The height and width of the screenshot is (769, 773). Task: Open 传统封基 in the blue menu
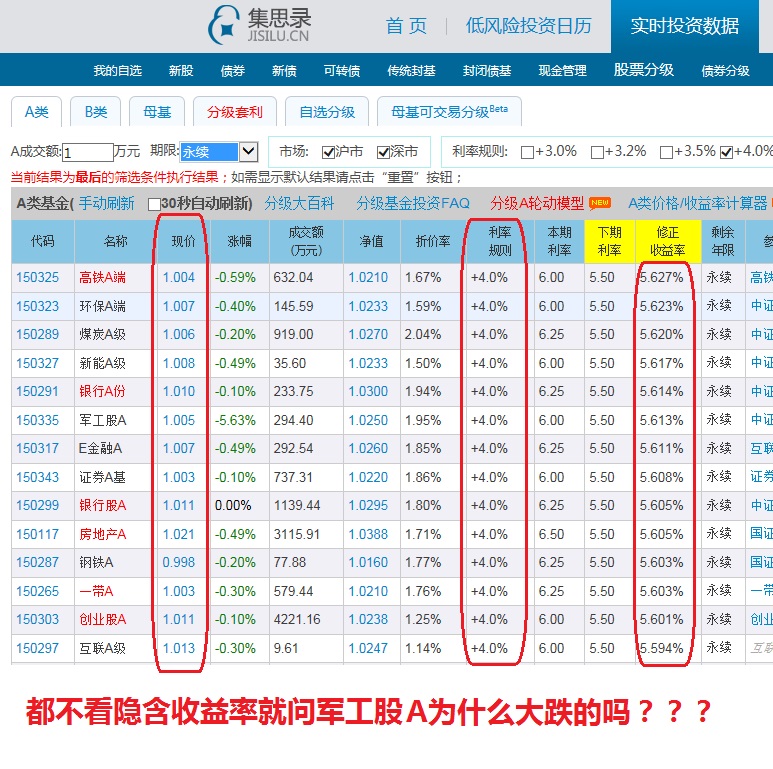[x=411, y=70]
